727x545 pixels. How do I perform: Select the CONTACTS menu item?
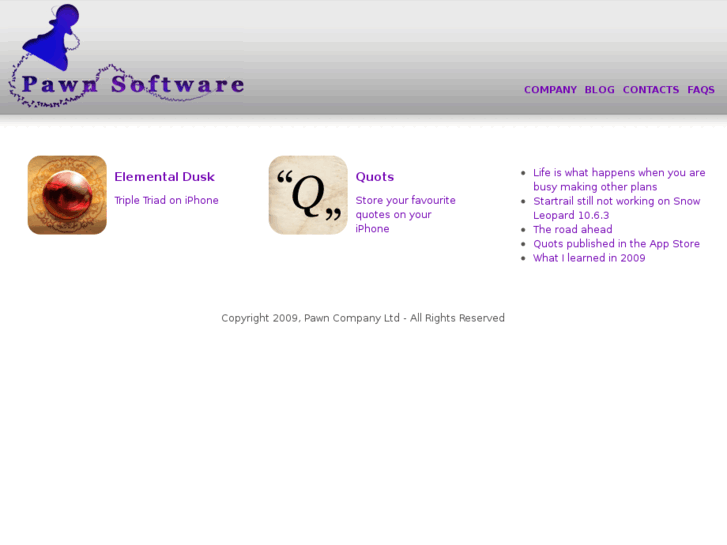point(651,90)
